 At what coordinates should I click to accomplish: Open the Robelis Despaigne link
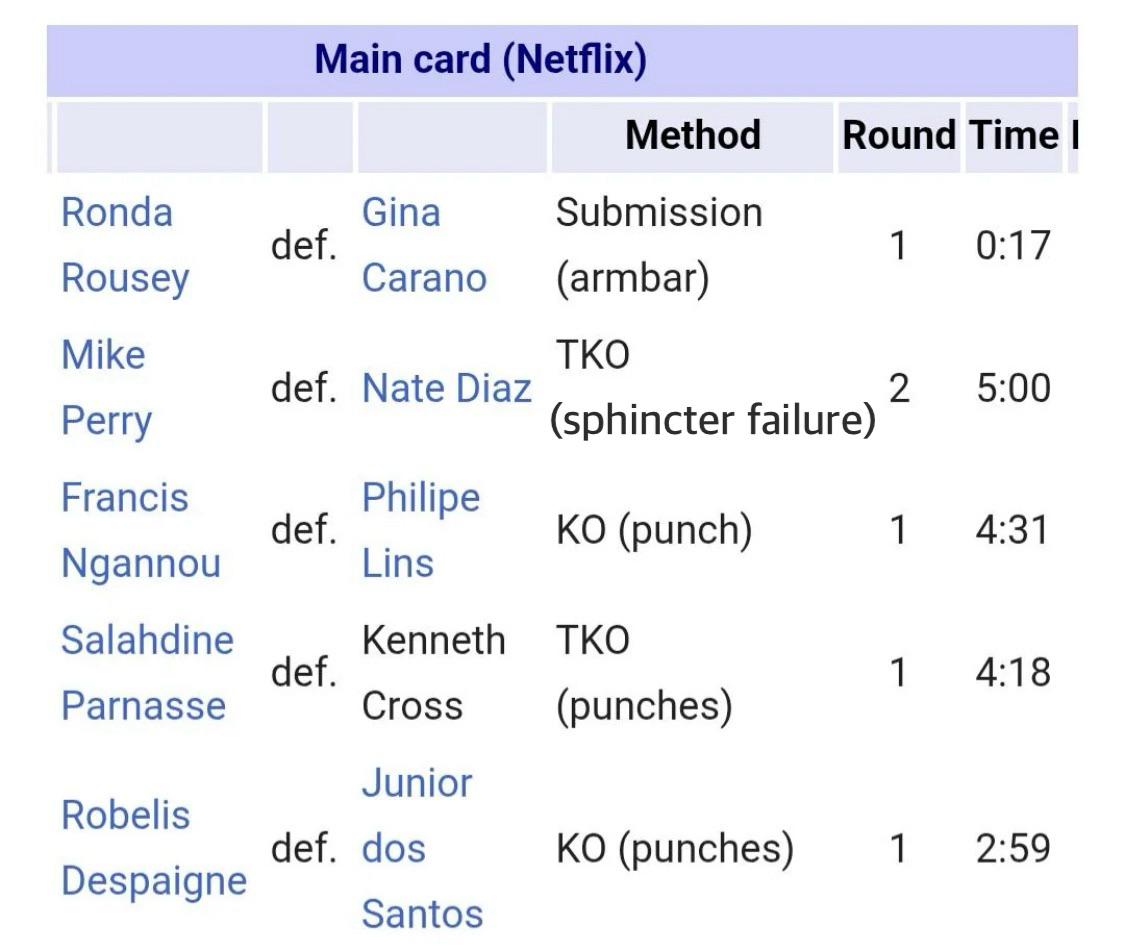(x=154, y=848)
